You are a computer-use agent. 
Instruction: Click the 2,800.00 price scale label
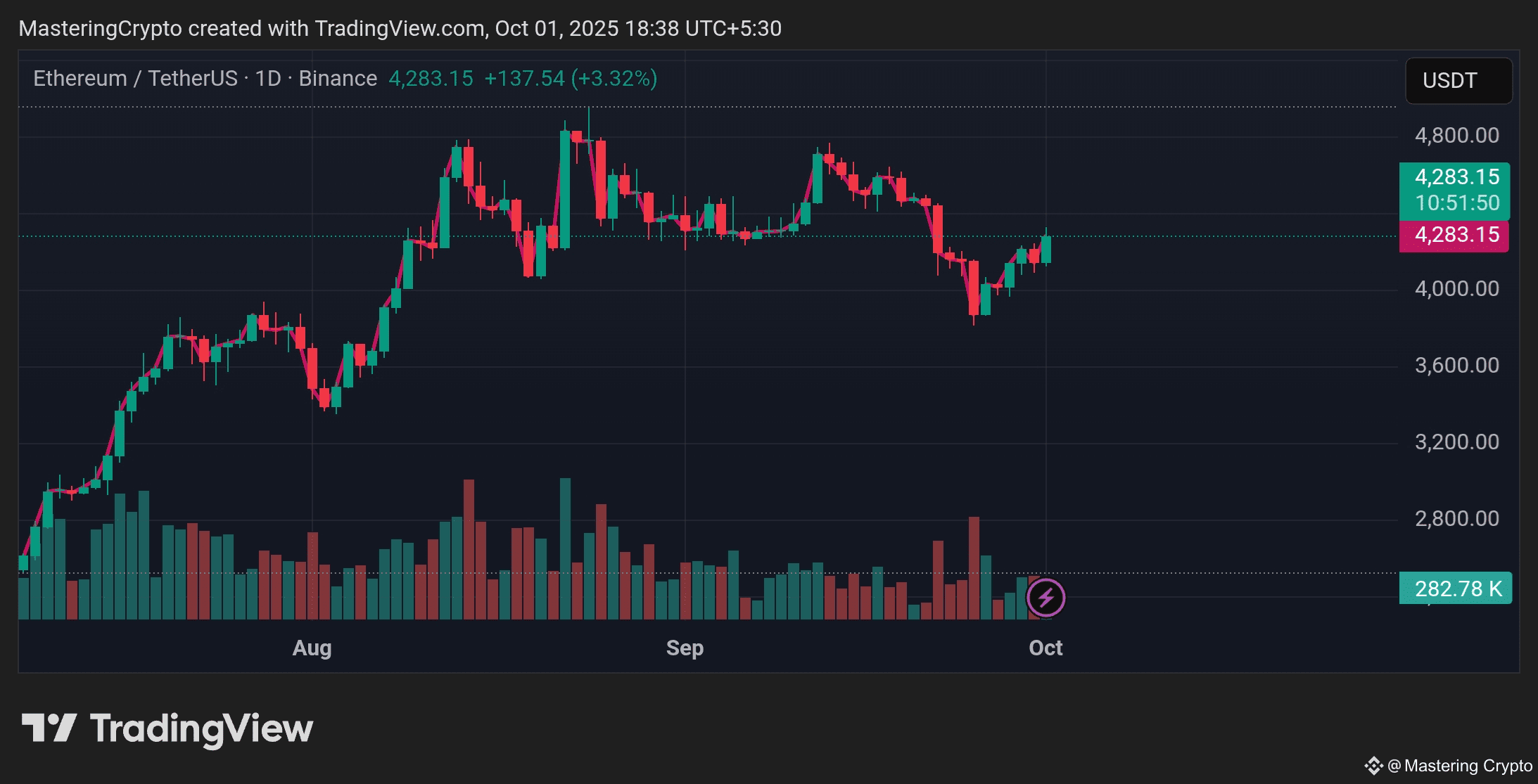tap(1456, 518)
